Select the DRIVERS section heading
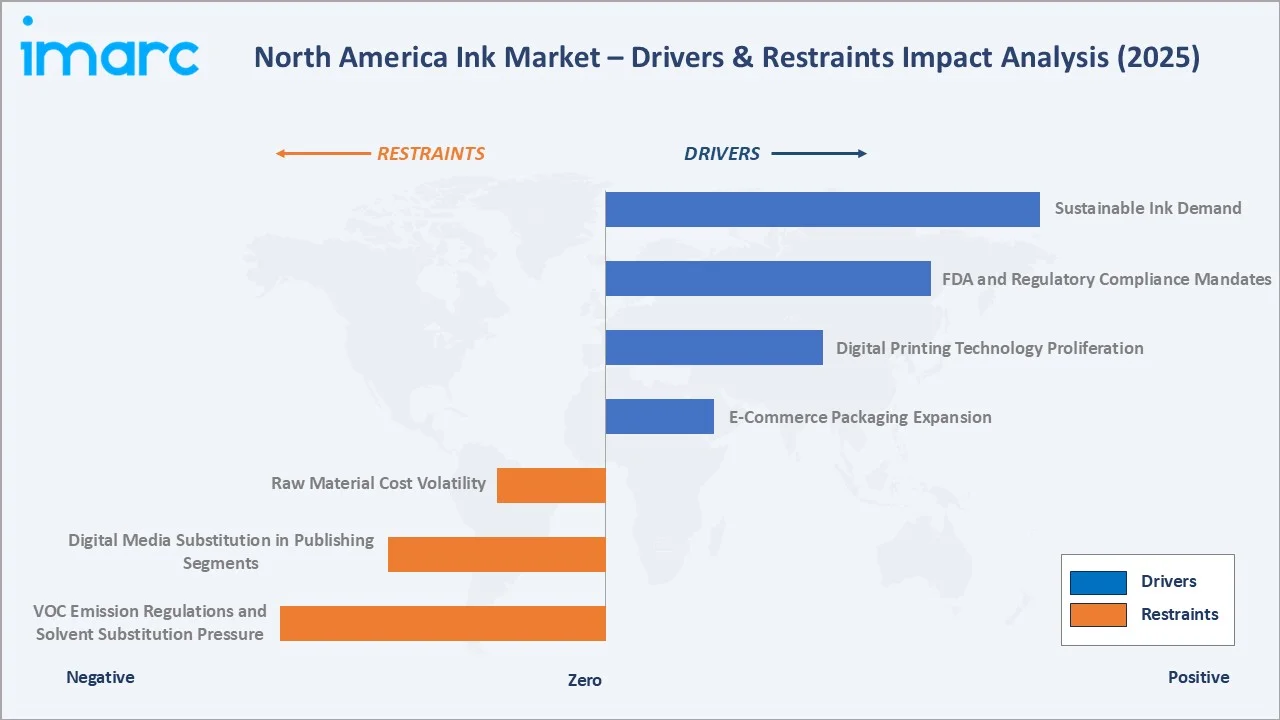The height and width of the screenshot is (720, 1280). 722,153
